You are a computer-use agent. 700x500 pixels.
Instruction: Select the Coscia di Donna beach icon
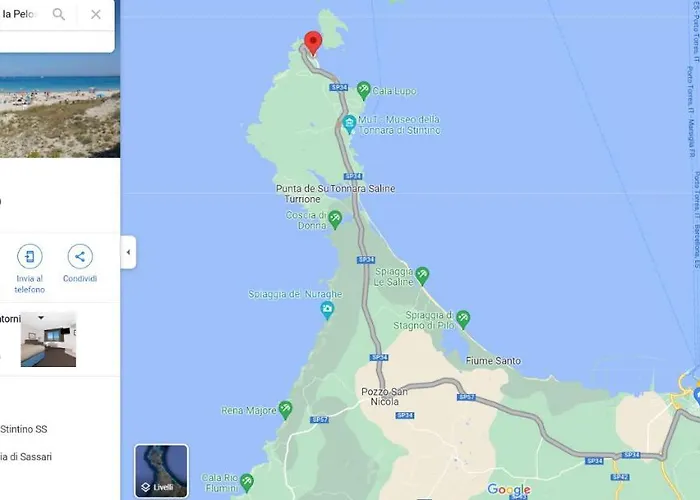(x=335, y=220)
